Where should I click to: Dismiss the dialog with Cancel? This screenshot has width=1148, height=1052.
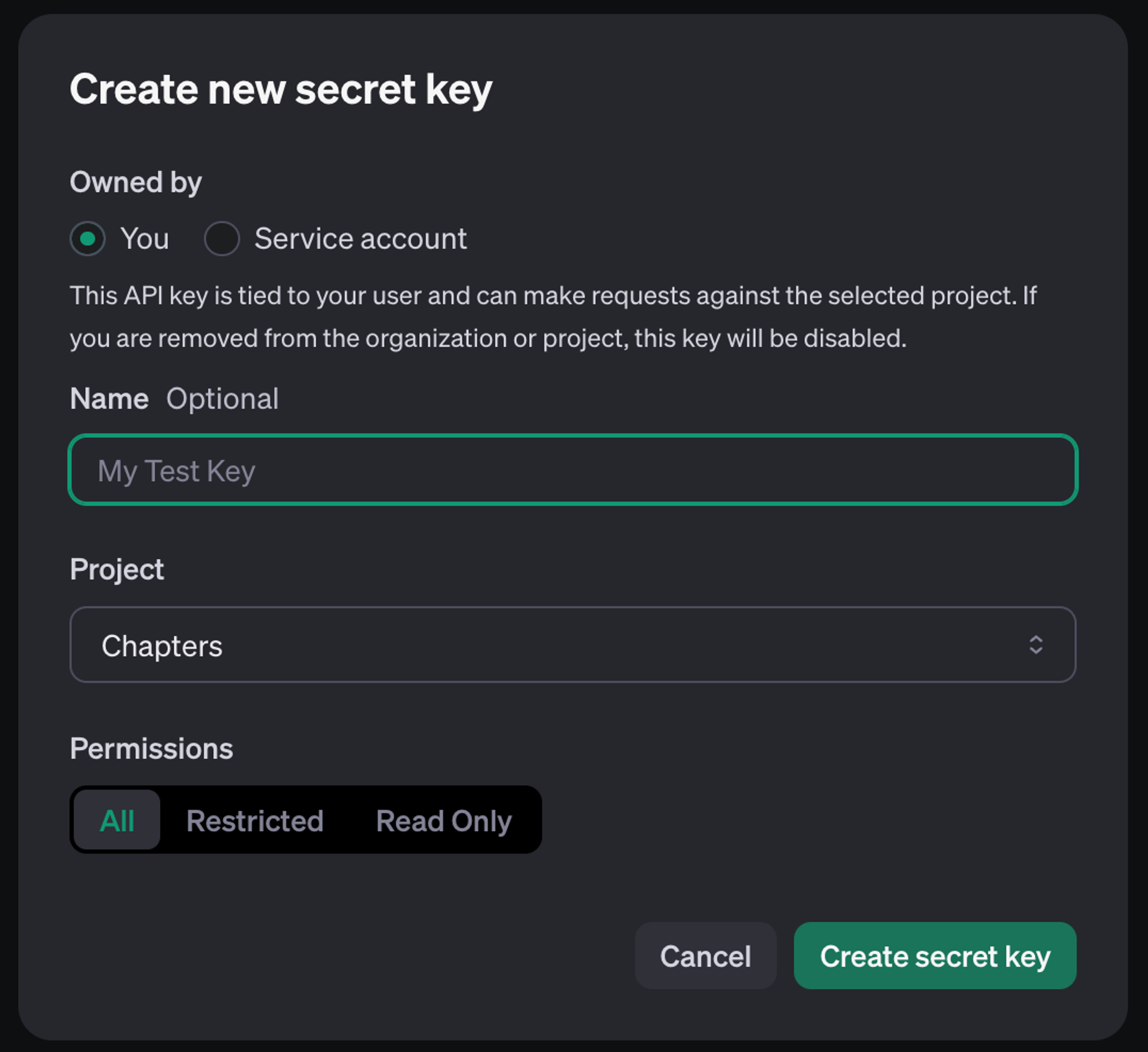pos(705,956)
